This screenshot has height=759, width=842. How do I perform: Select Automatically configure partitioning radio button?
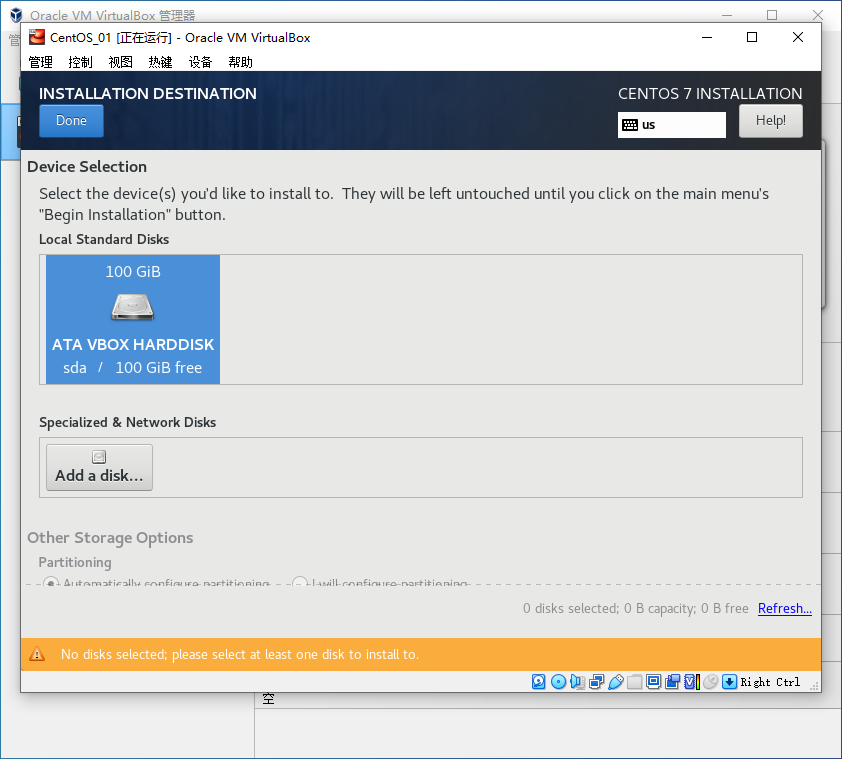pos(50,583)
